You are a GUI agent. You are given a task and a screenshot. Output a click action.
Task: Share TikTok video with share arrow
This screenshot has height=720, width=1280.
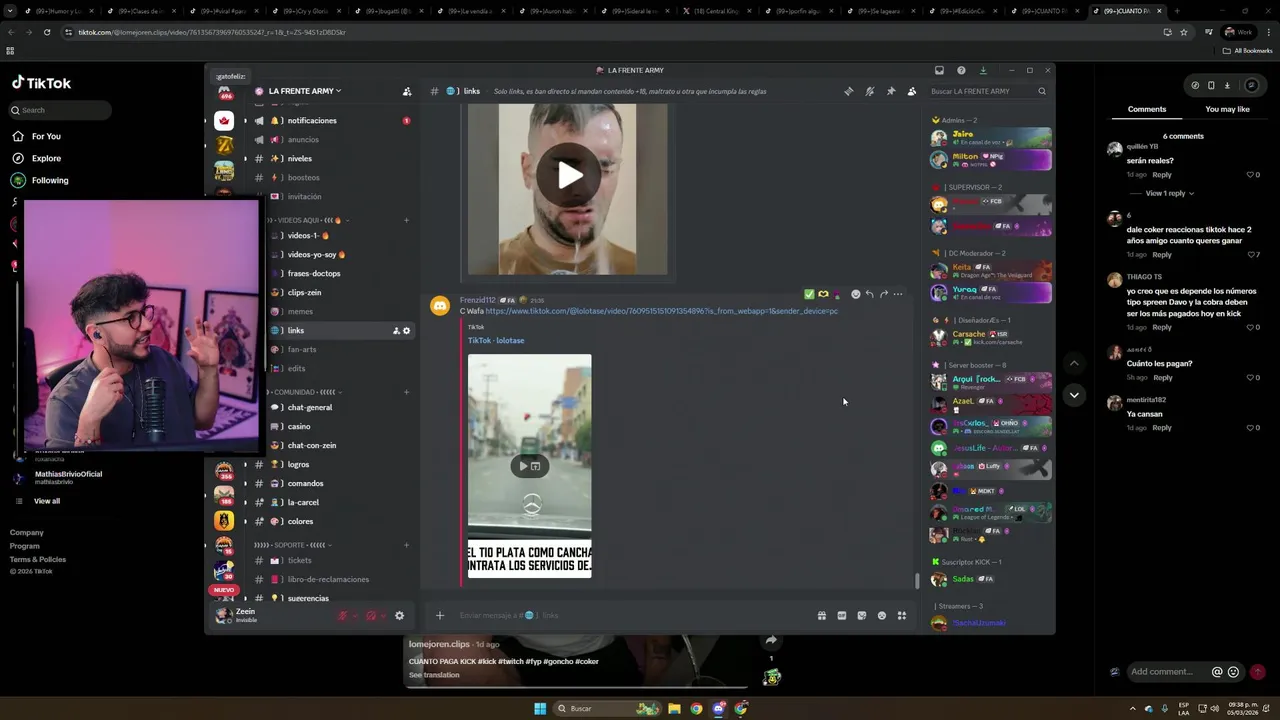(x=771, y=641)
